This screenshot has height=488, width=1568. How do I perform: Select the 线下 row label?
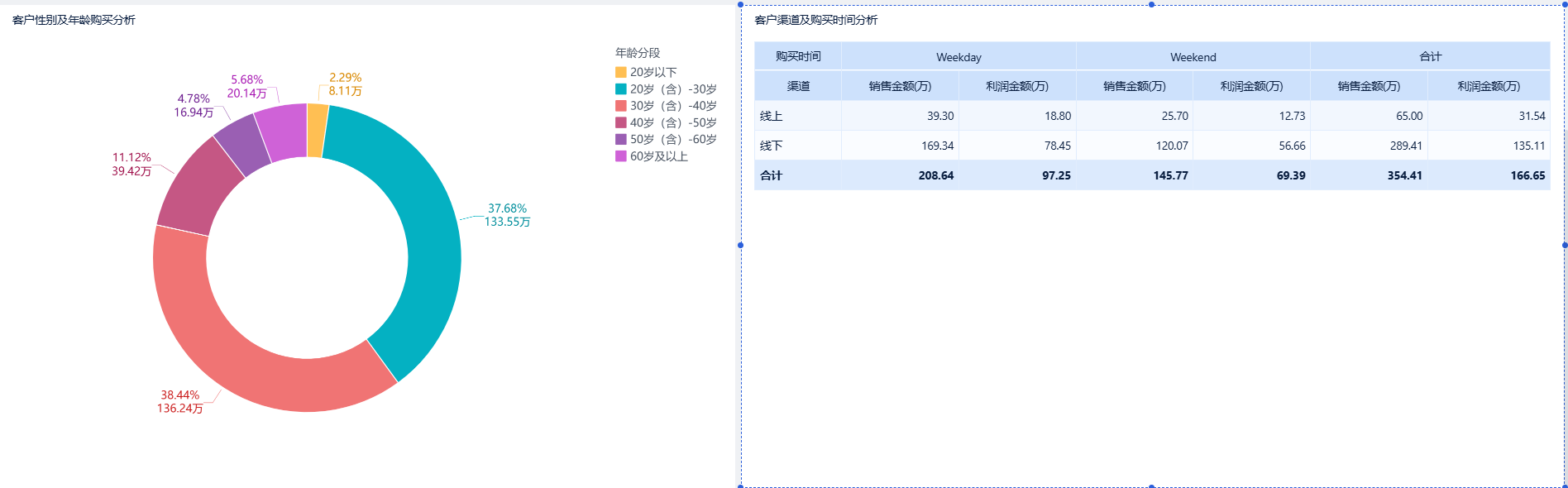(x=772, y=146)
